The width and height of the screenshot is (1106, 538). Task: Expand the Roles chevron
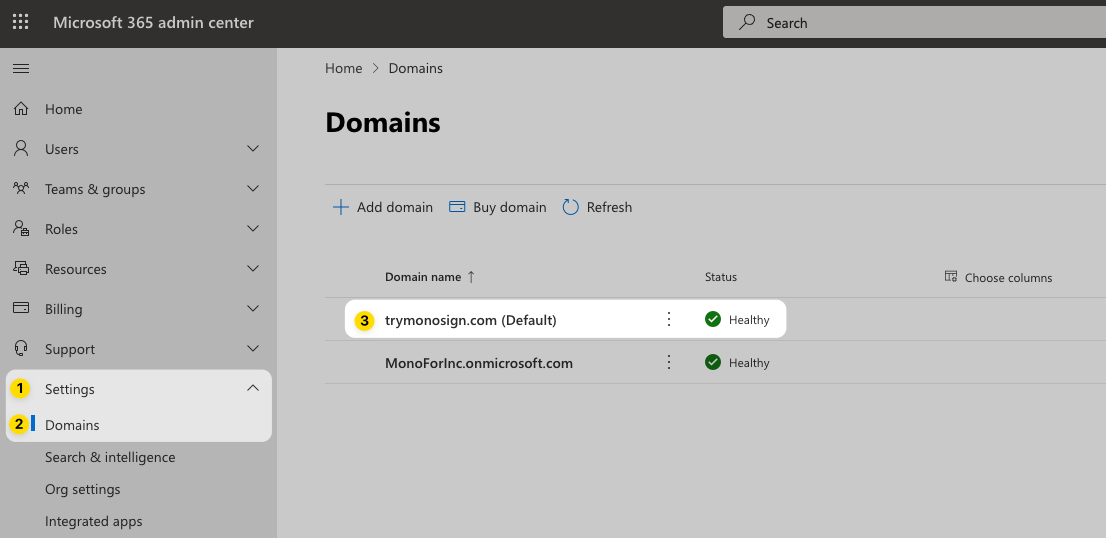[x=253, y=228]
